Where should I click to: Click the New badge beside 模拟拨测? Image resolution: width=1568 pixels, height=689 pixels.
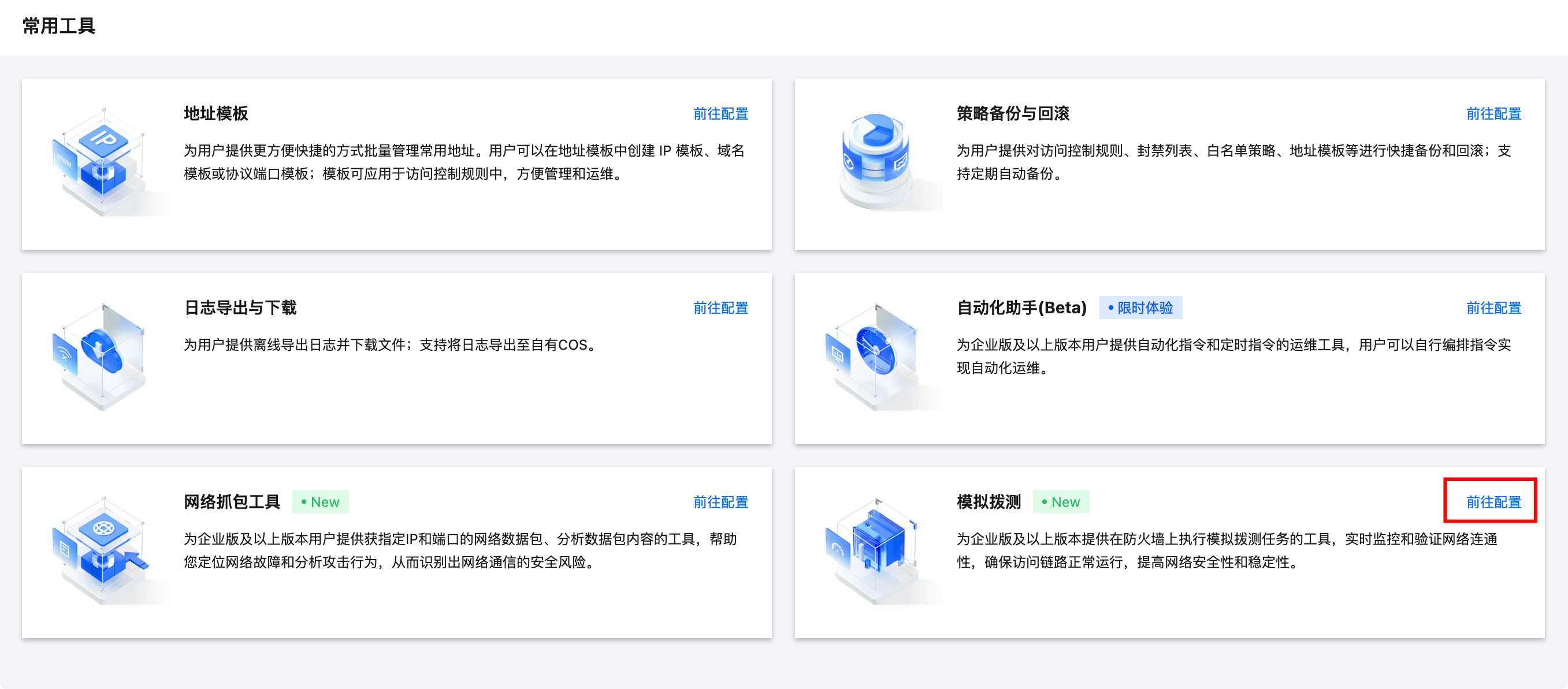pyautogui.click(x=1060, y=502)
